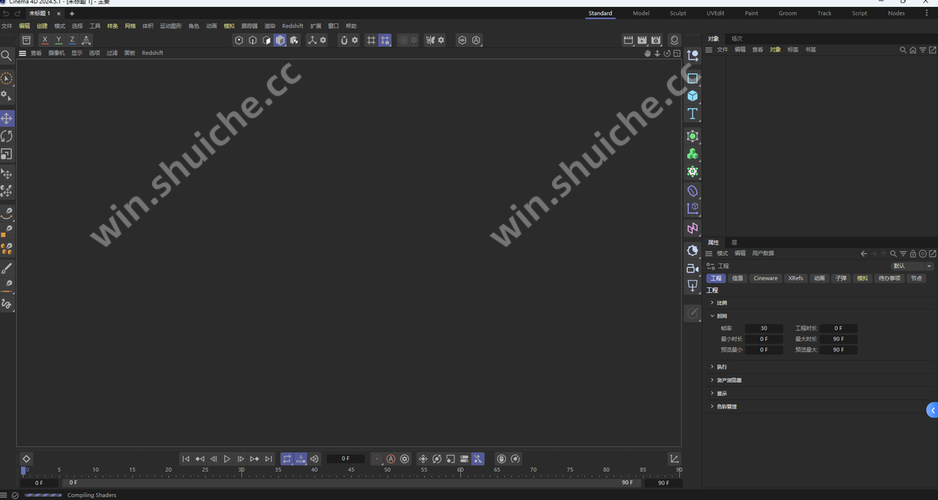The height and width of the screenshot is (500, 938).
Task: Select the Rotate tool
Action: tap(7, 136)
